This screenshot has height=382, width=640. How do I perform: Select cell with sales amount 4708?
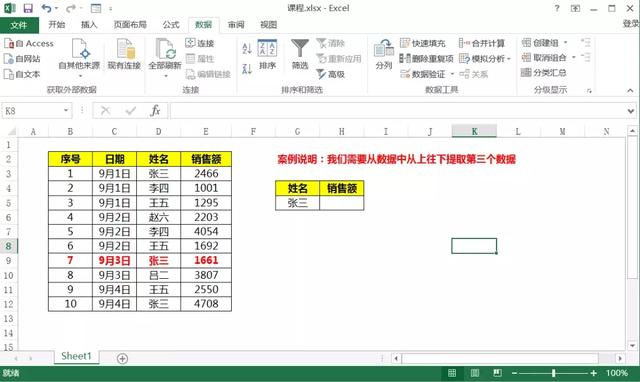point(206,304)
